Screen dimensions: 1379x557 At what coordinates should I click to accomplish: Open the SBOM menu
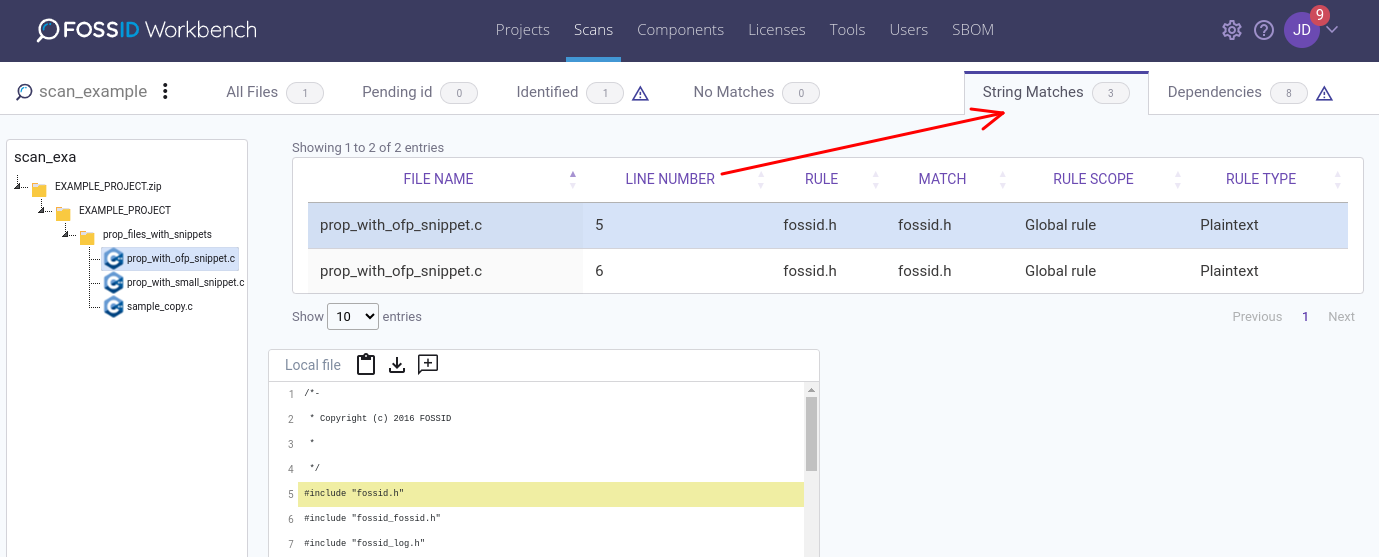(x=973, y=30)
